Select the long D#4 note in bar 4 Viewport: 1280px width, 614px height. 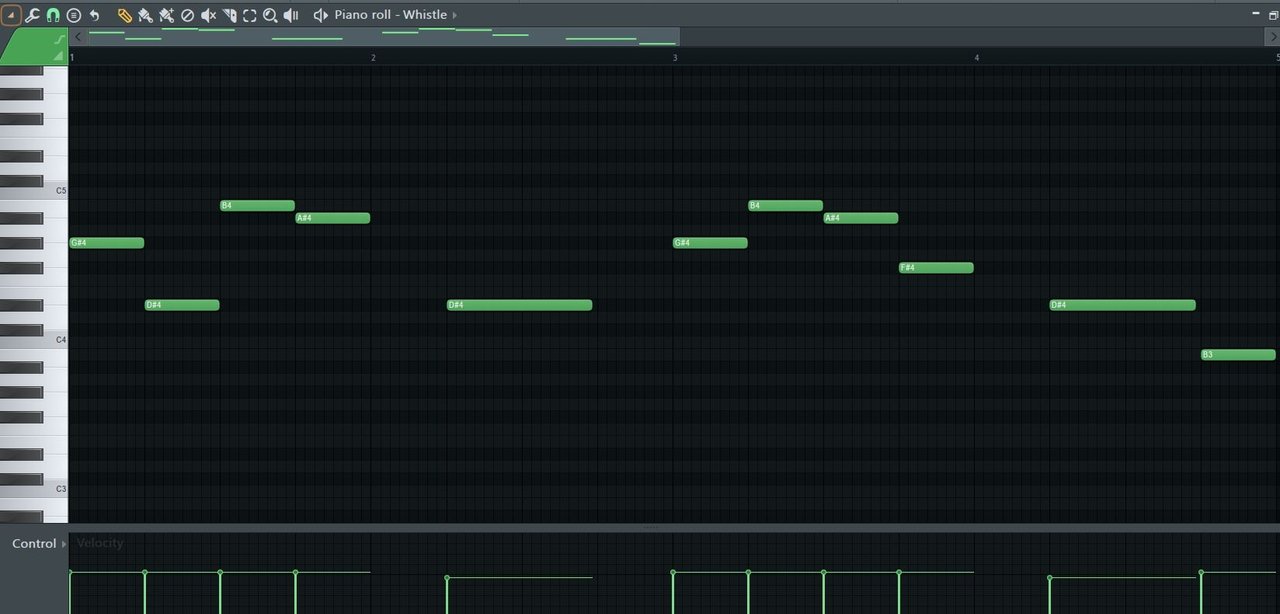tap(1123, 305)
